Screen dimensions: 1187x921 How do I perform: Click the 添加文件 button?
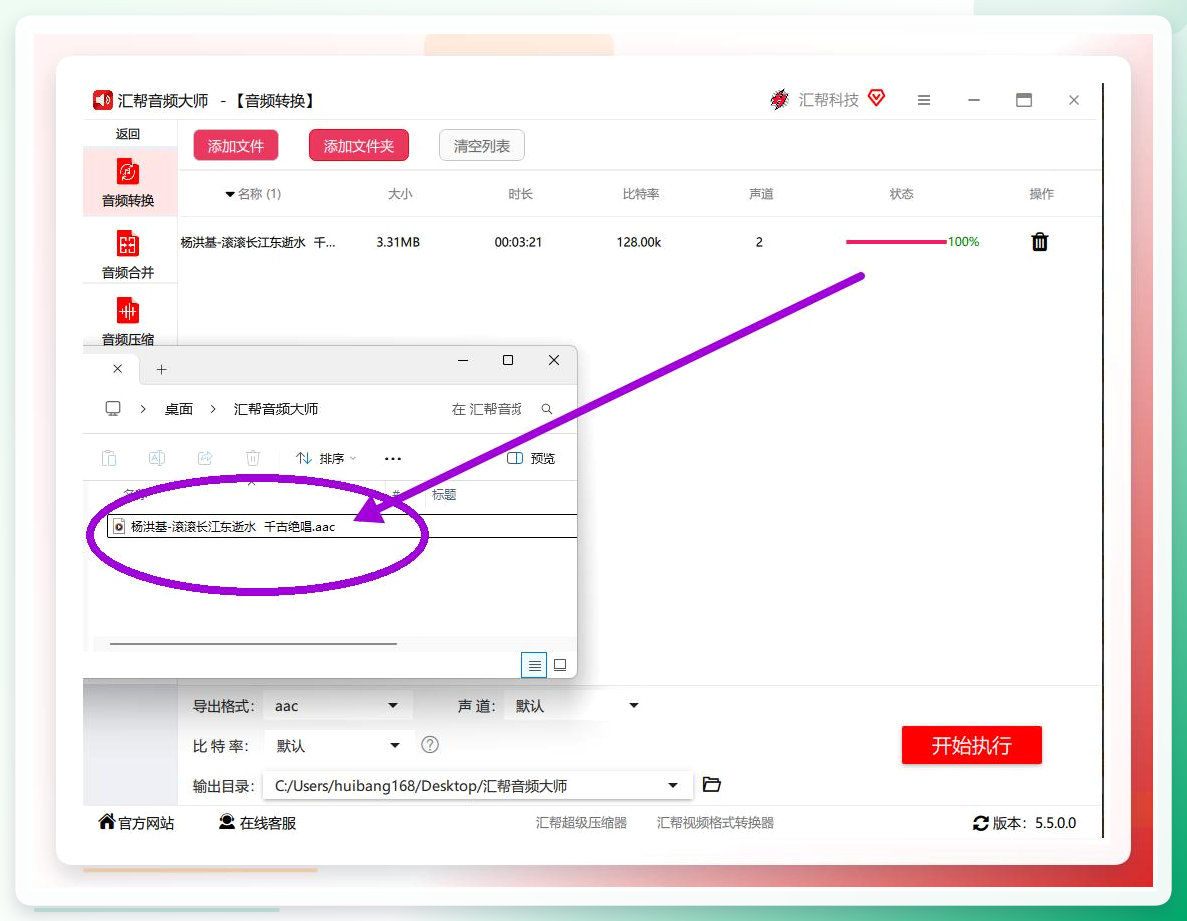[x=235, y=145]
